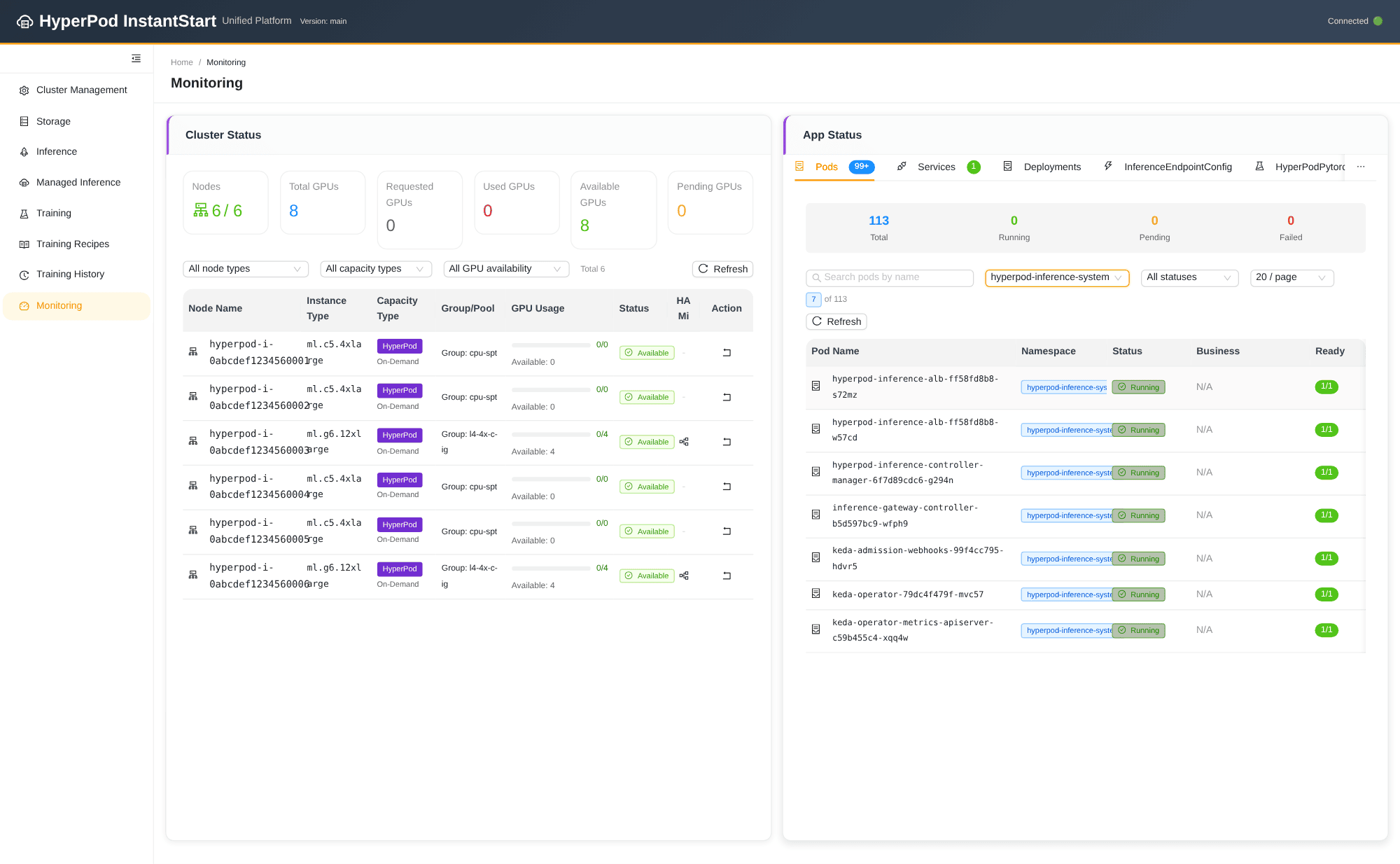Viewport: 1400px width, 864px height.
Task: Click action icon for node 0abcdef1234560006
Action: click(x=727, y=576)
